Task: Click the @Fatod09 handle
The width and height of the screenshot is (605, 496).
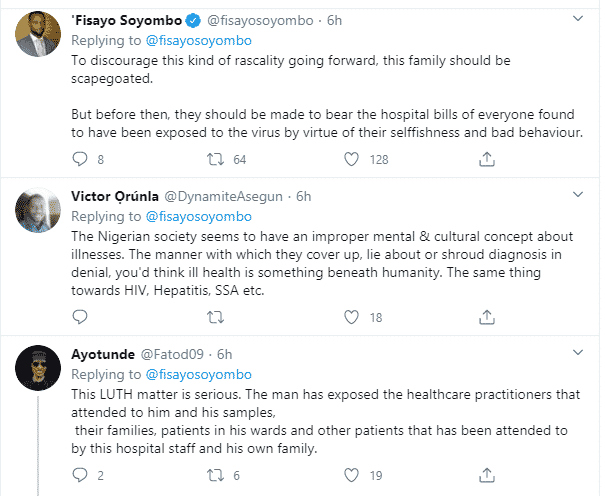Action: tap(181, 355)
